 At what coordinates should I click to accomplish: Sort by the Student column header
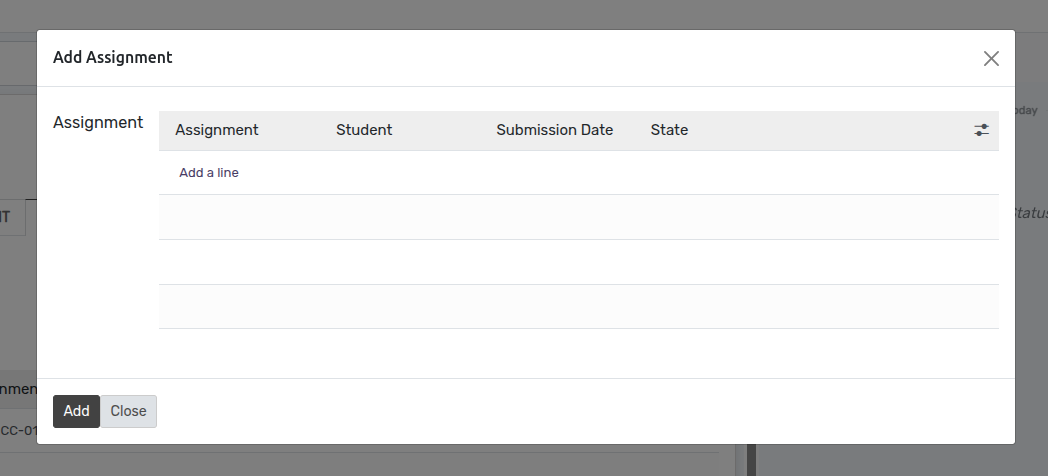click(364, 130)
